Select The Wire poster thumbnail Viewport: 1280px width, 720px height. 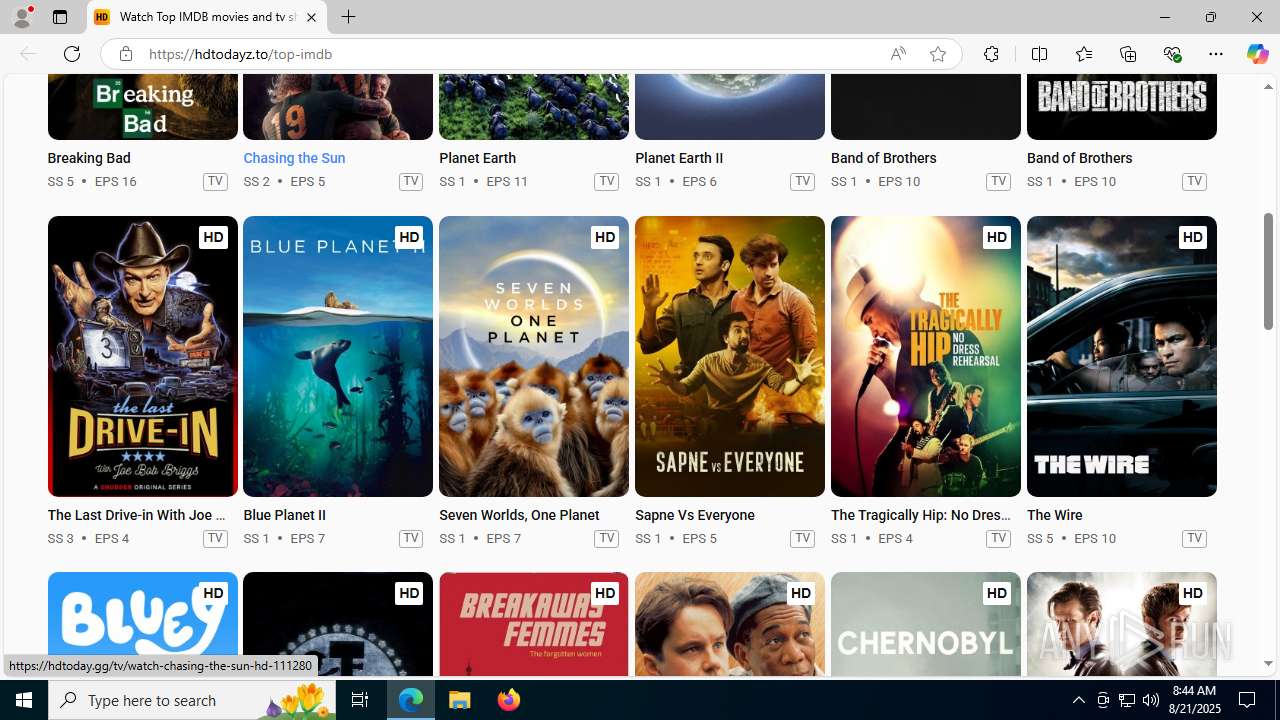pos(1122,356)
